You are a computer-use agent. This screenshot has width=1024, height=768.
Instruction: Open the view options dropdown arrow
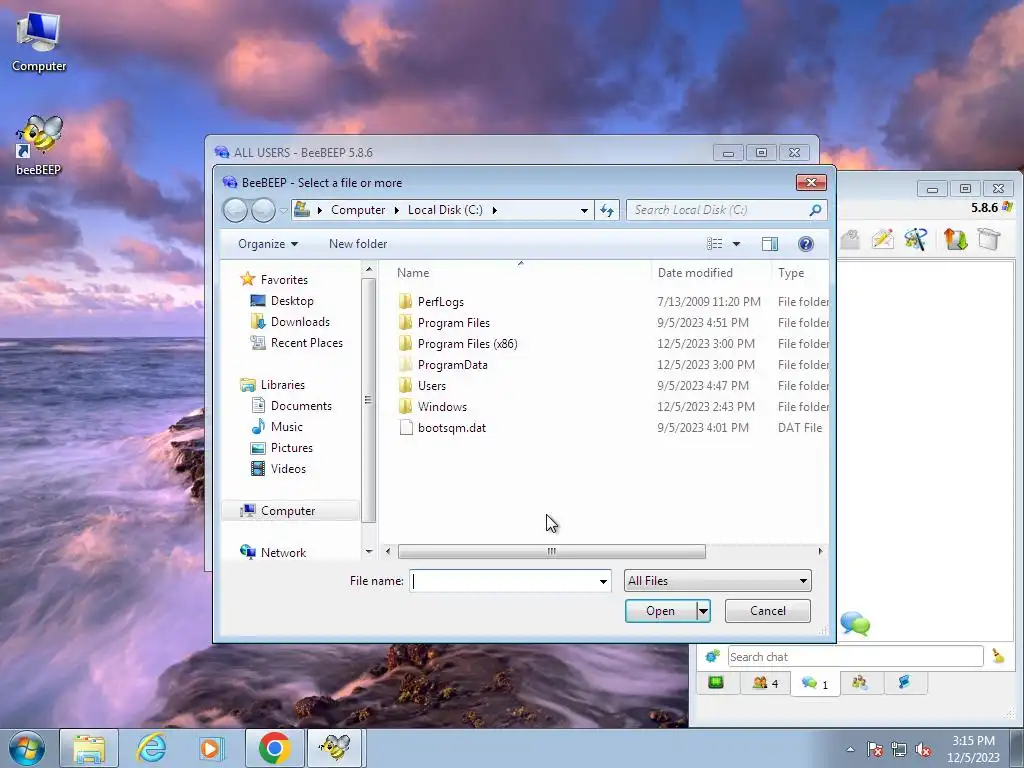(x=737, y=244)
